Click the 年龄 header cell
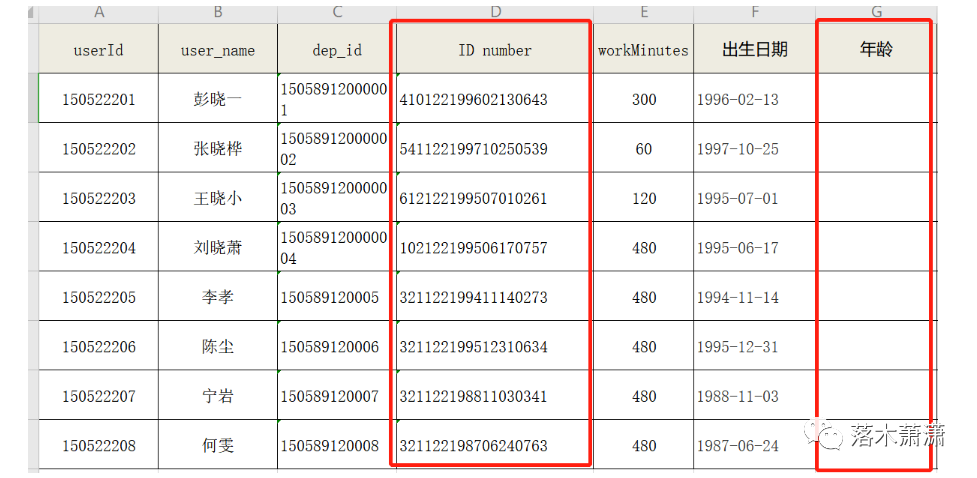Viewport: 977px width, 478px height. 877,49
